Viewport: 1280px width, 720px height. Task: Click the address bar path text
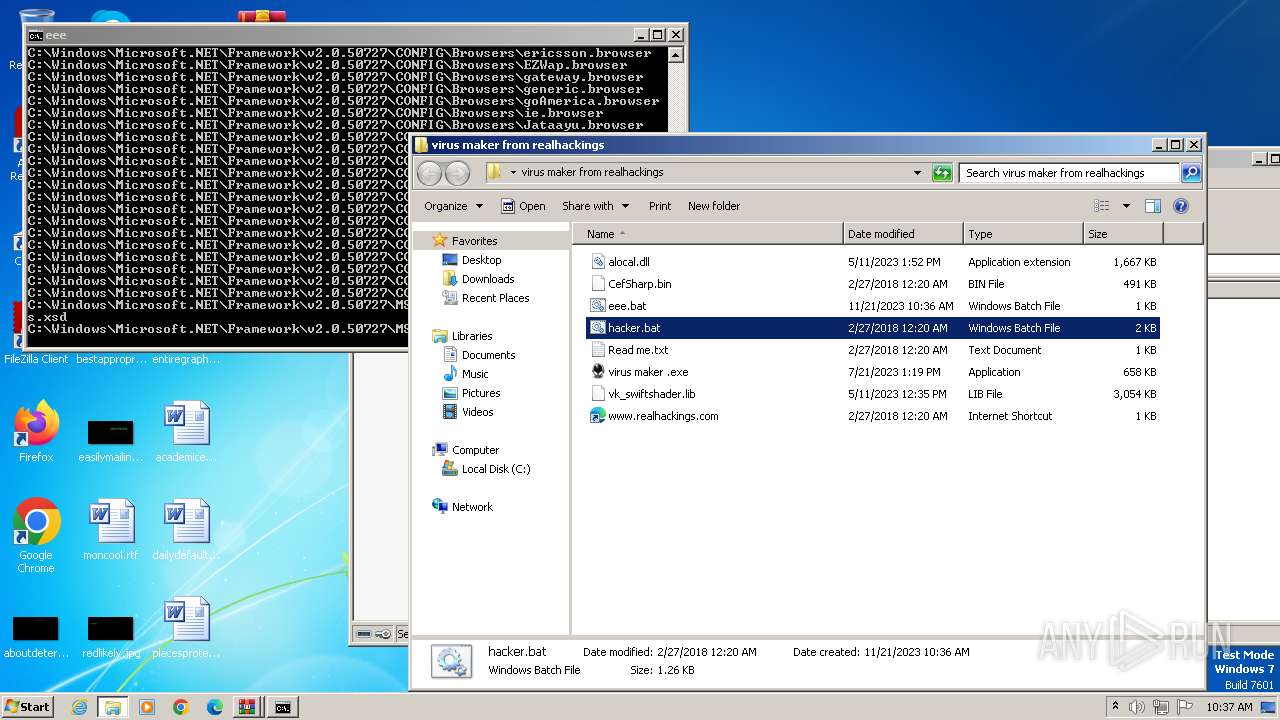pos(592,172)
